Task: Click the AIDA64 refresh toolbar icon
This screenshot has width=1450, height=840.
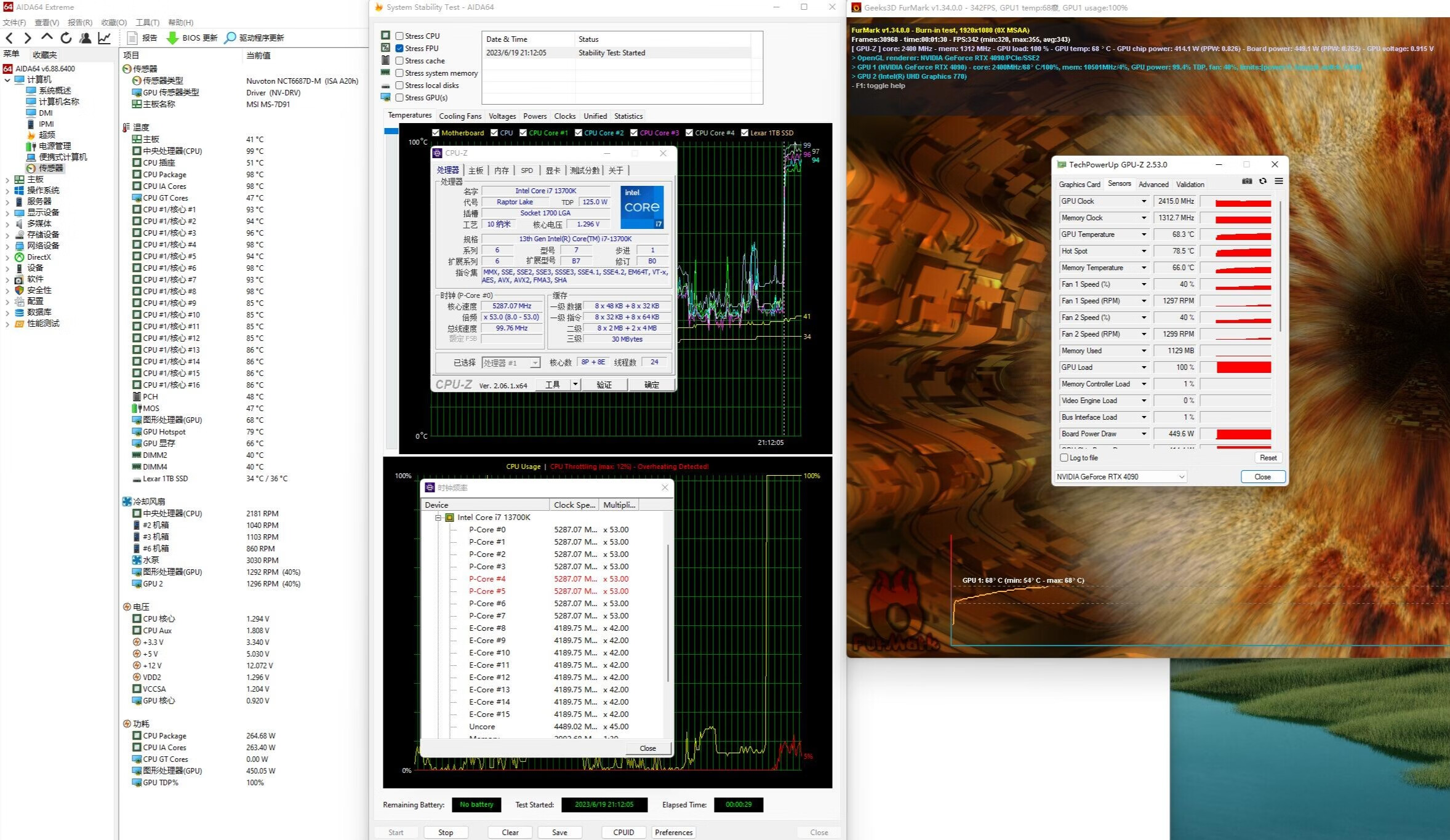Action: [66, 38]
